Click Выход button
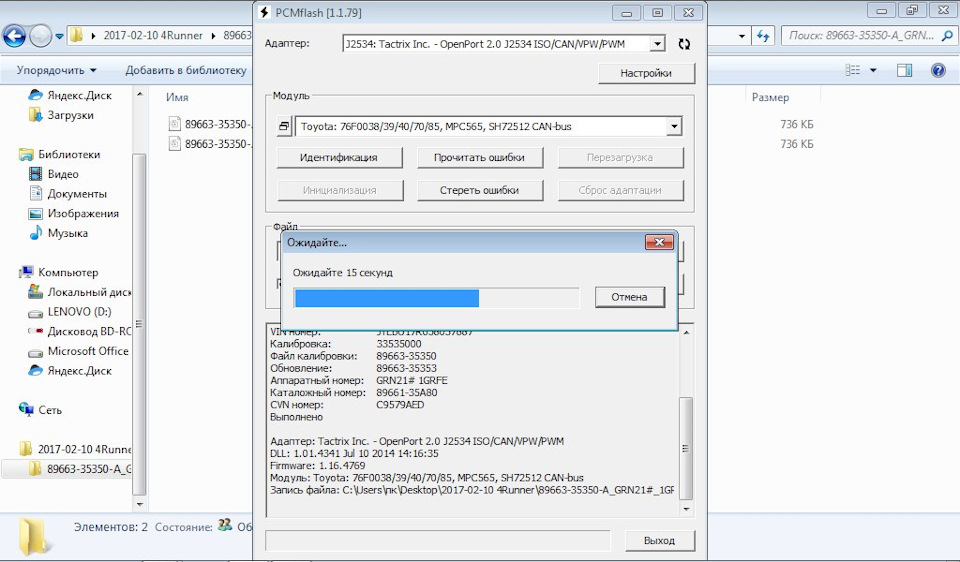Screen dimensions: 960x562 [659, 541]
